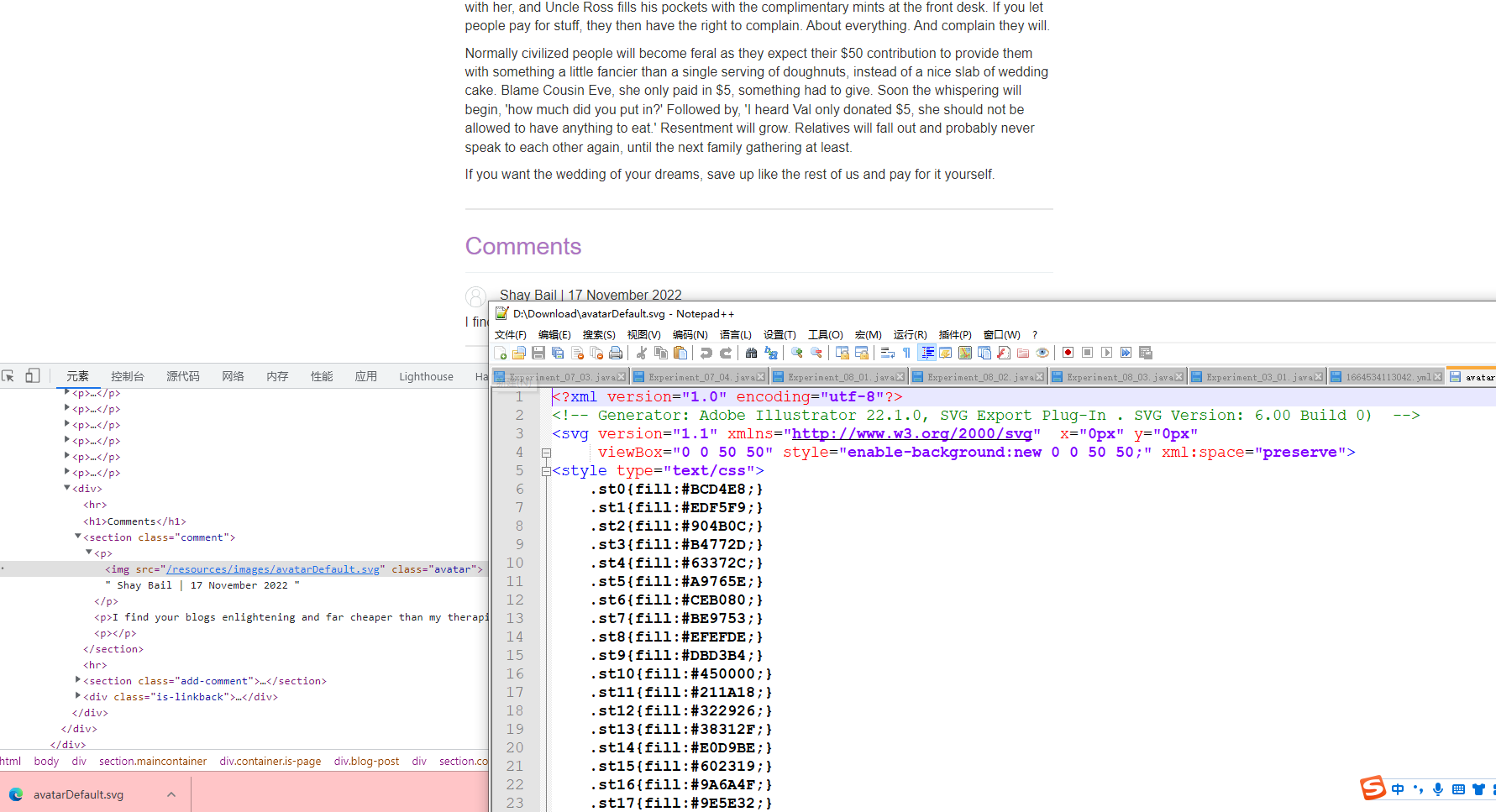1496x812 pixels.
Task: Toggle the Document List panel icon
Action: [x=984, y=353]
